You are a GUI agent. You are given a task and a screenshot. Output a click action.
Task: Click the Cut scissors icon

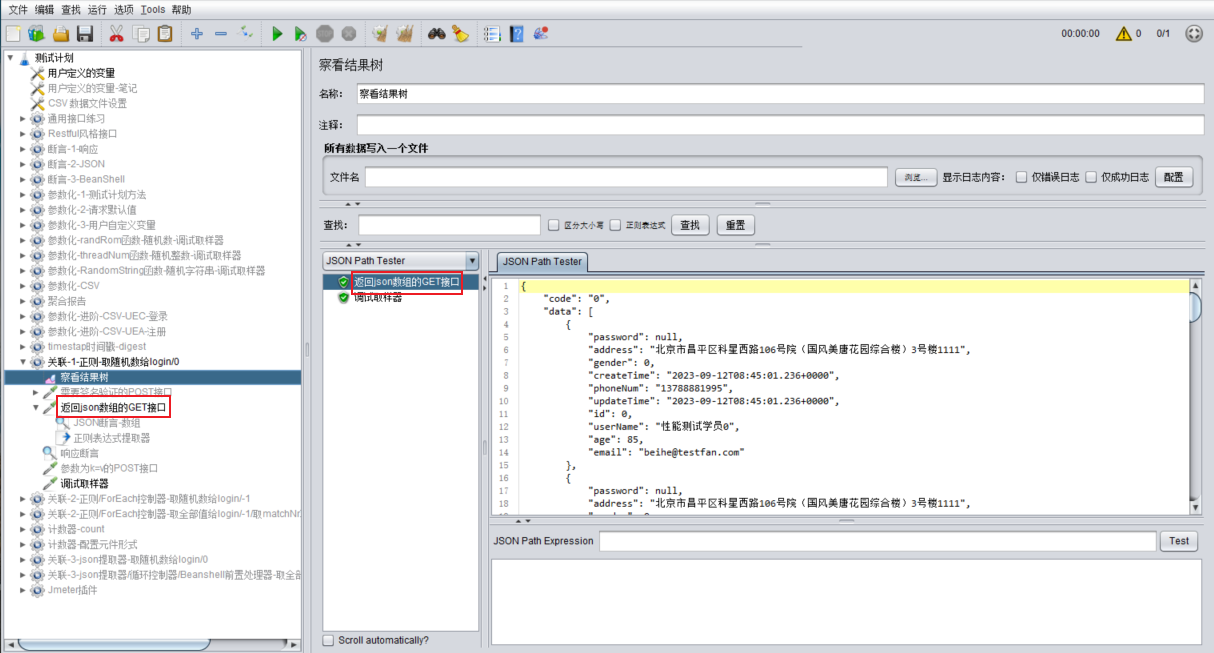tap(116, 34)
